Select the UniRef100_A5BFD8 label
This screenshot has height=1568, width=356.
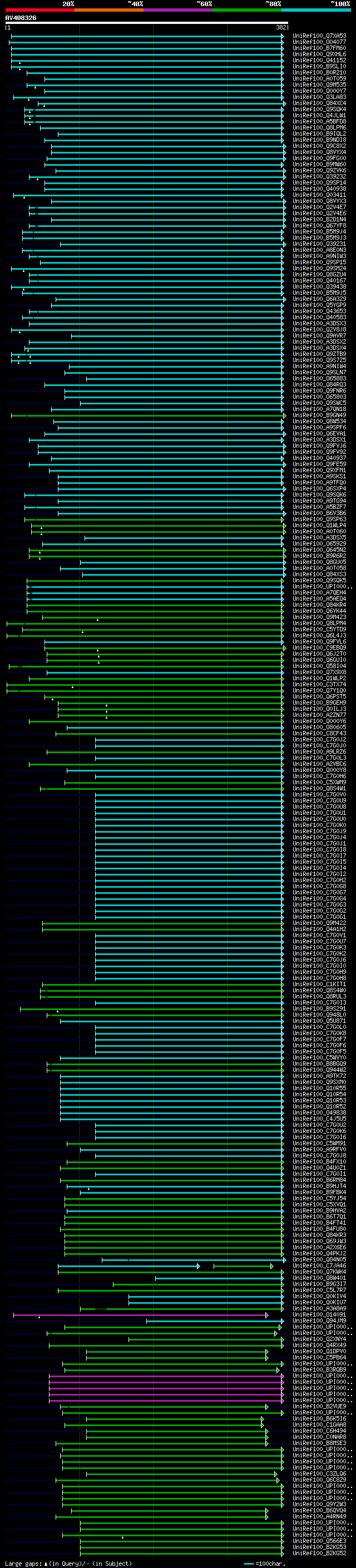pos(319,122)
